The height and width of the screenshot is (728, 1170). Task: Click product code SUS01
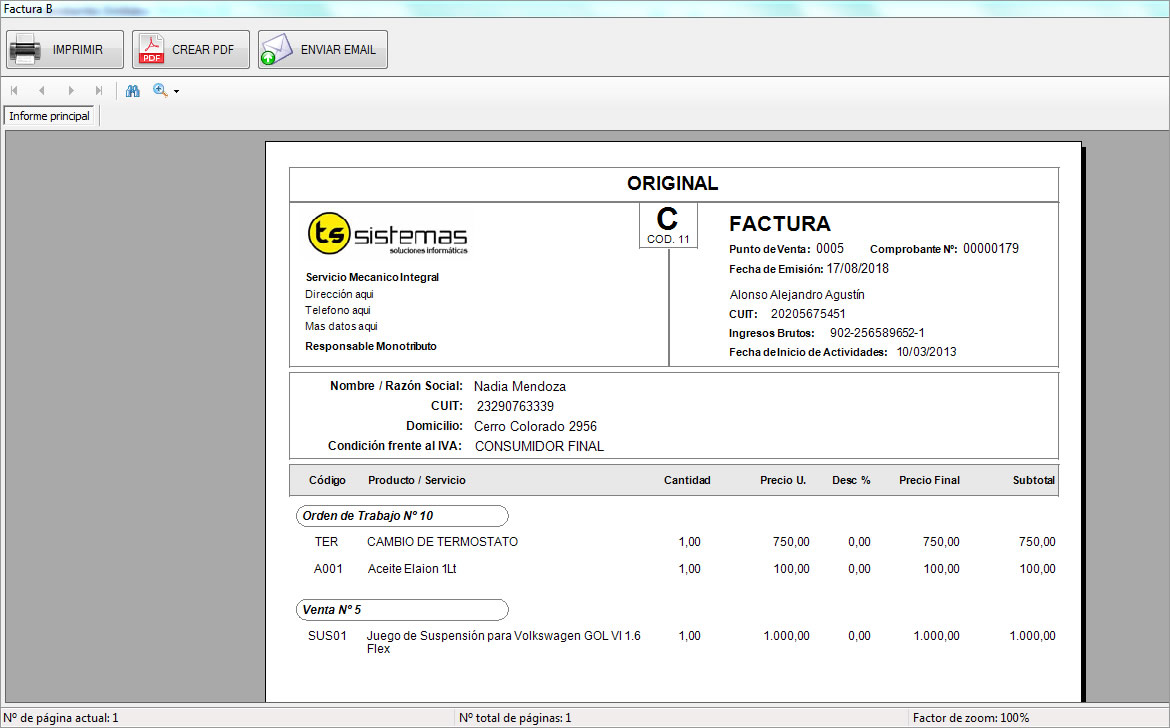[x=328, y=636]
